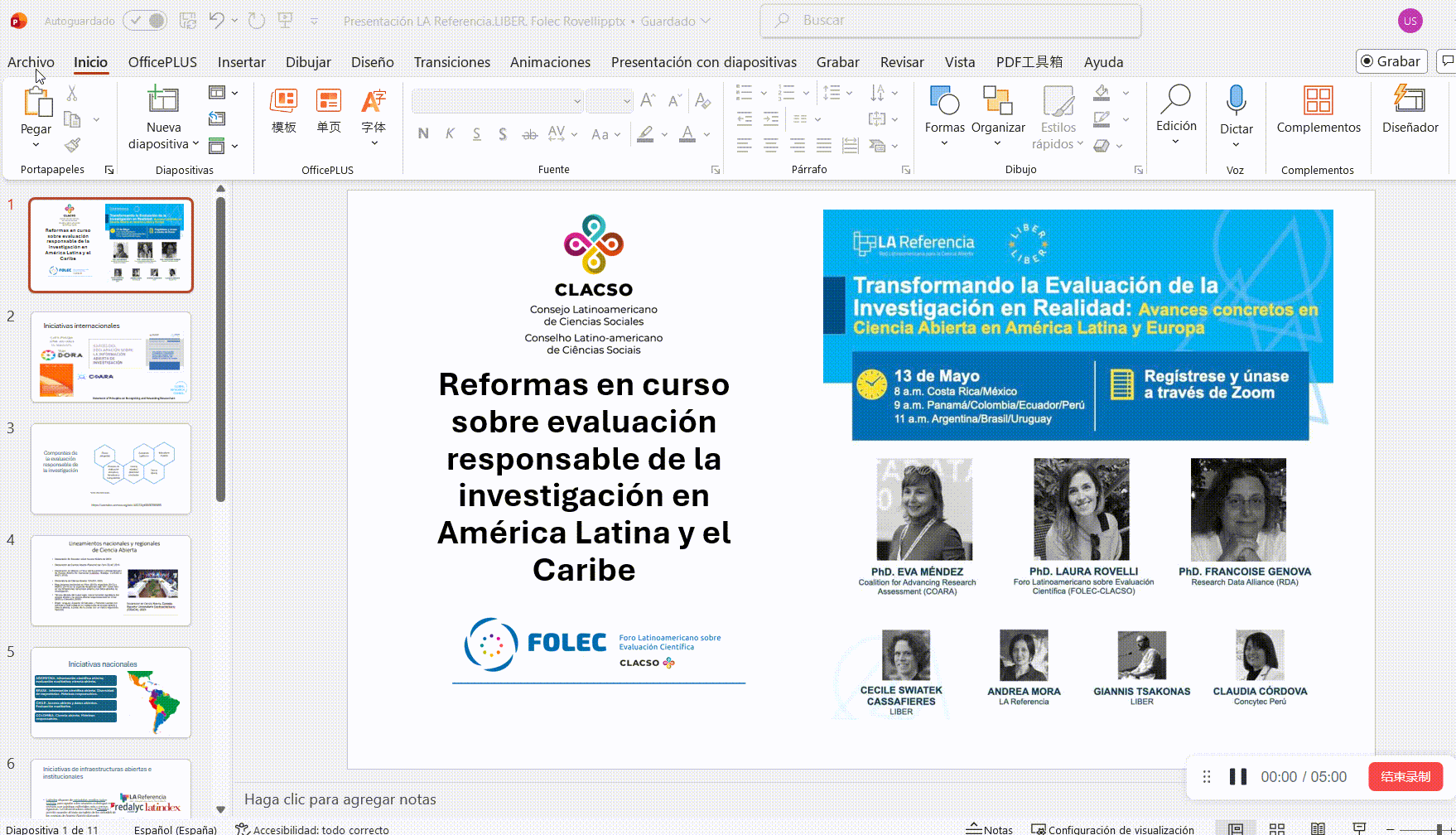The image size is (1456, 835).
Task: Select the Format Painter brush icon
Action: (72, 146)
